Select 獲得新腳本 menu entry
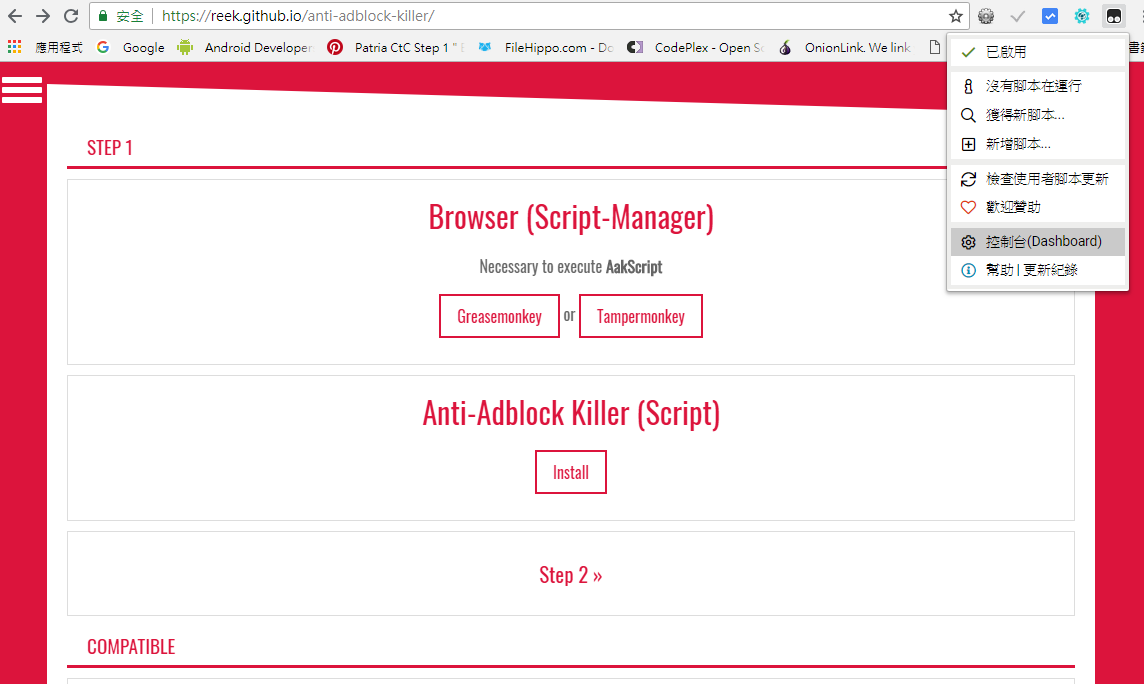 (x=1037, y=115)
